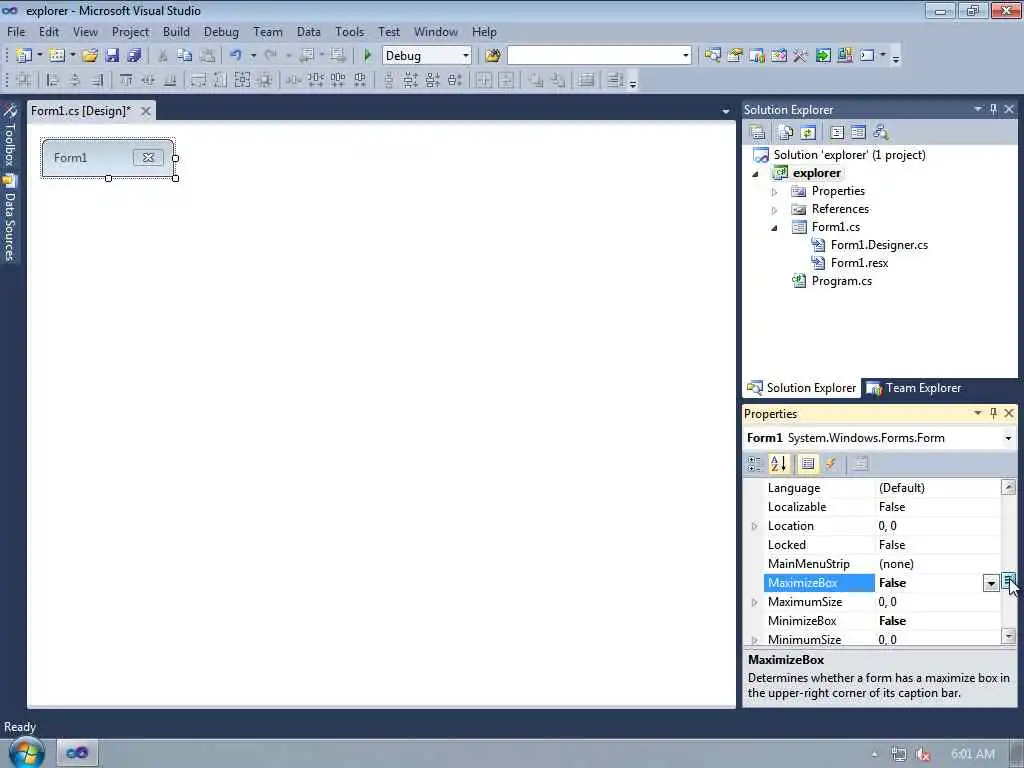Expand the Properties folder node
Image resolution: width=1024 pixels, height=768 pixels.
click(x=775, y=191)
